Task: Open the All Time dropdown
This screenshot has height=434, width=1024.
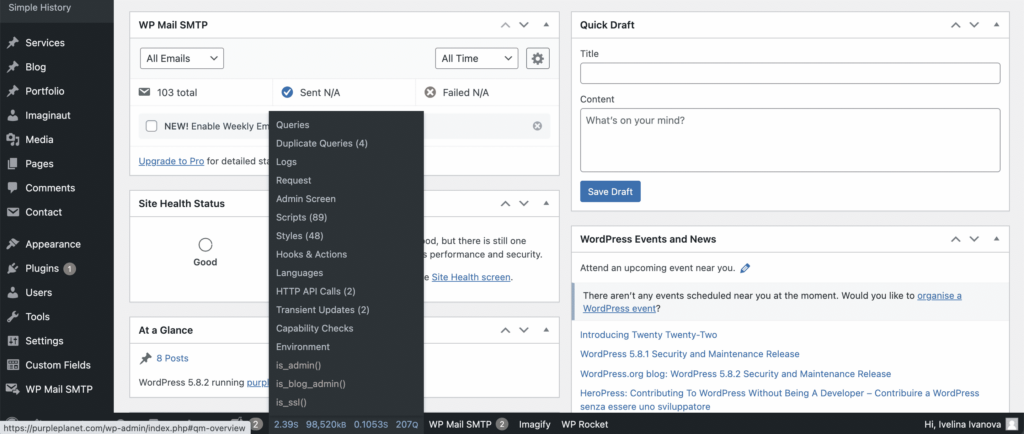Action: click(x=476, y=59)
